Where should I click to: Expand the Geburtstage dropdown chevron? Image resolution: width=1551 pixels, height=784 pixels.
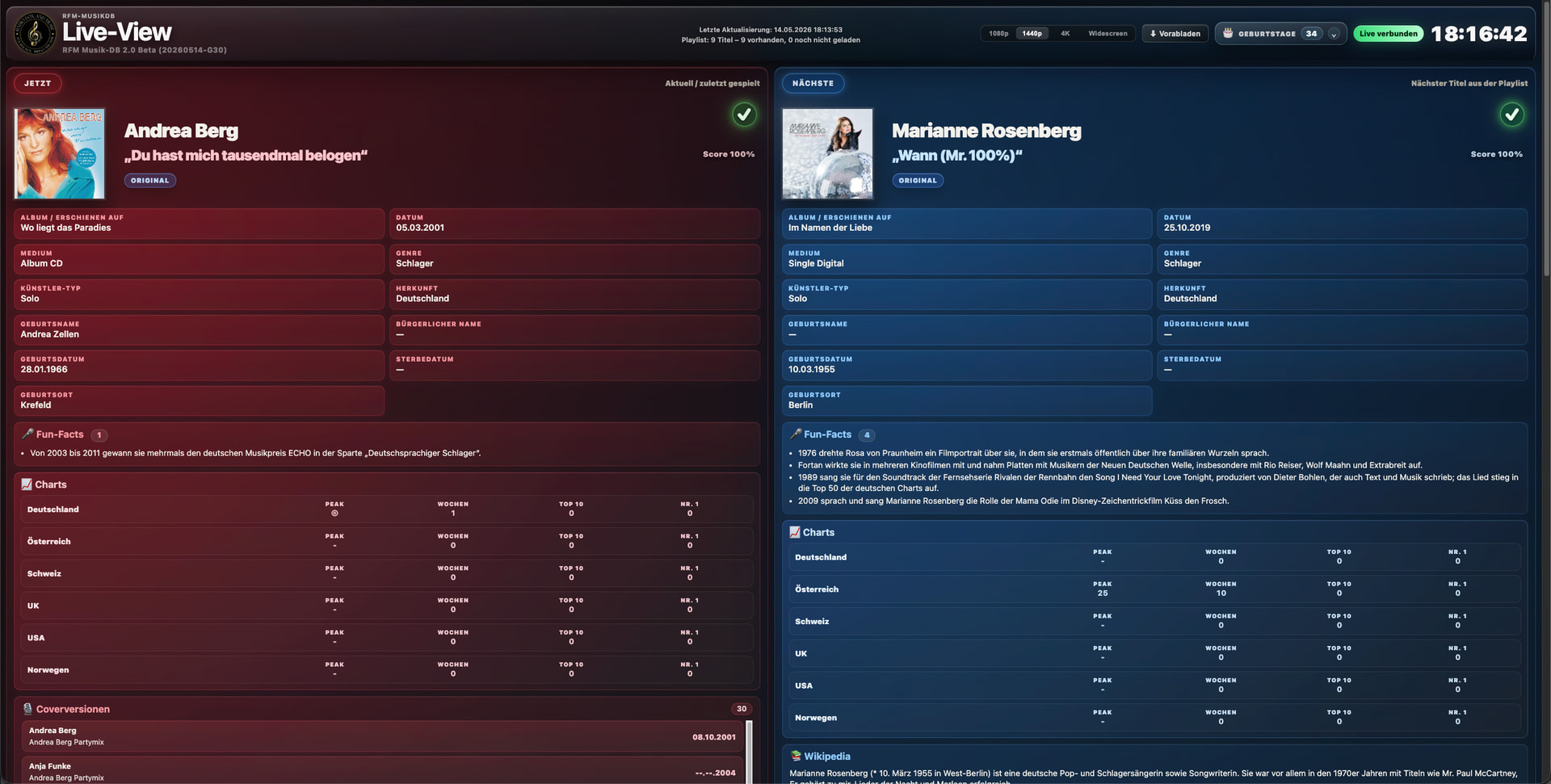coord(1334,34)
